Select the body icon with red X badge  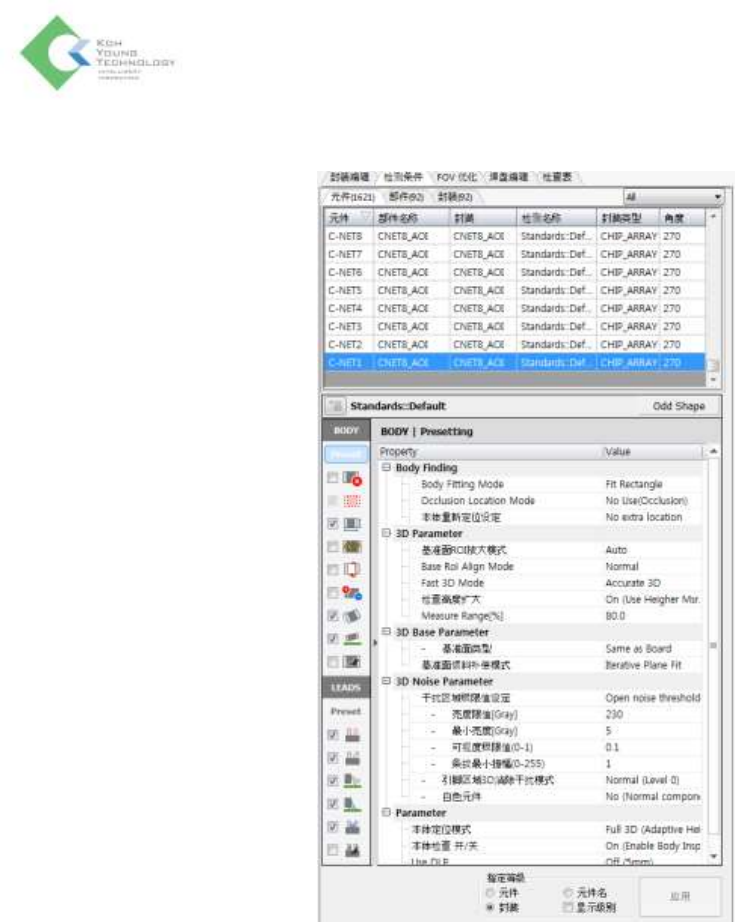pos(352,478)
